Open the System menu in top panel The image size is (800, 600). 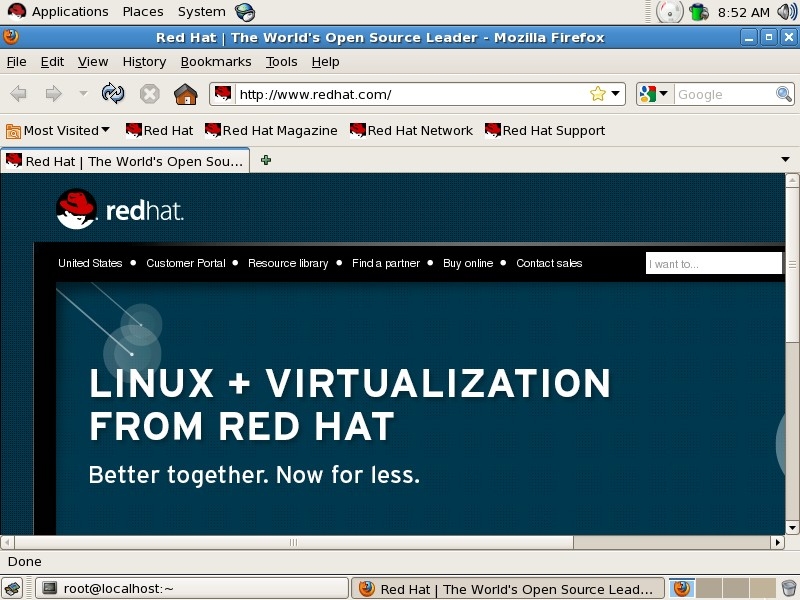202,12
